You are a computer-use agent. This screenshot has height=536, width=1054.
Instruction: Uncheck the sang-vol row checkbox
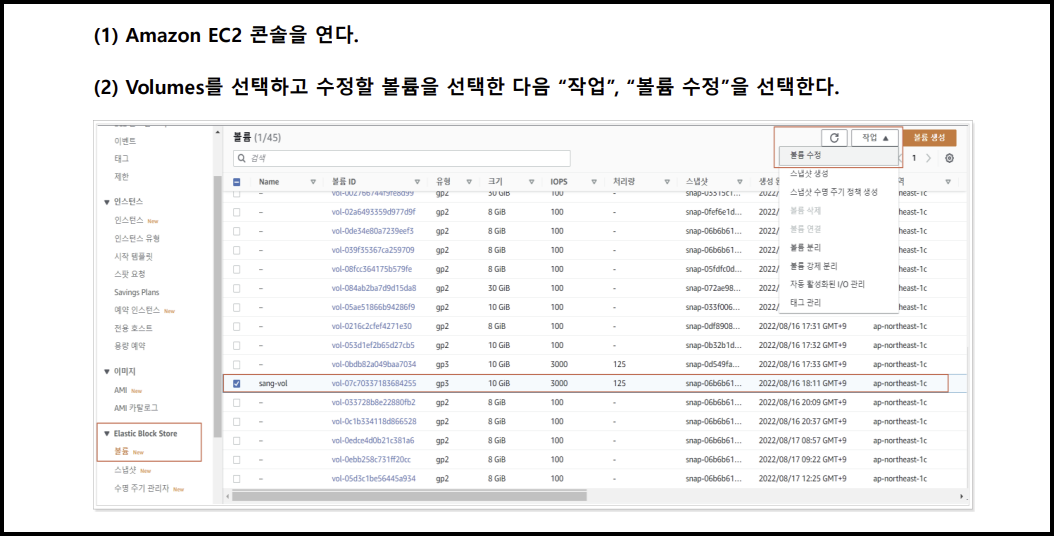[x=237, y=383]
